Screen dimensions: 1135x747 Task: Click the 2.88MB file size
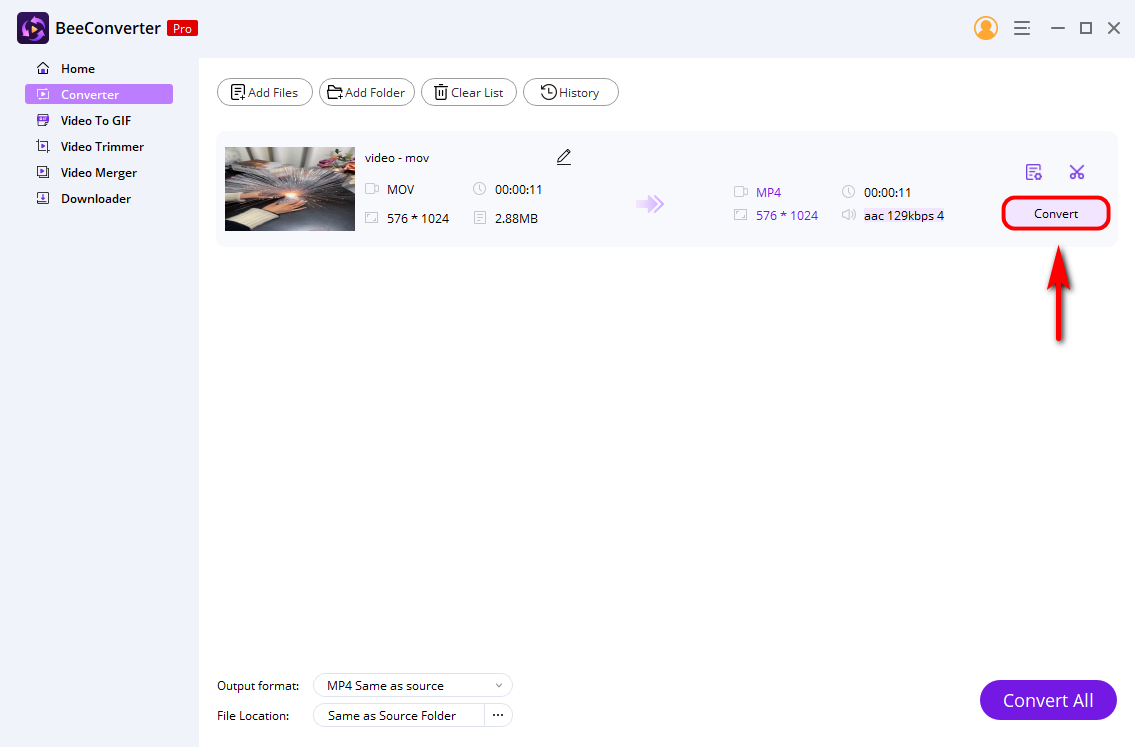click(x=516, y=219)
